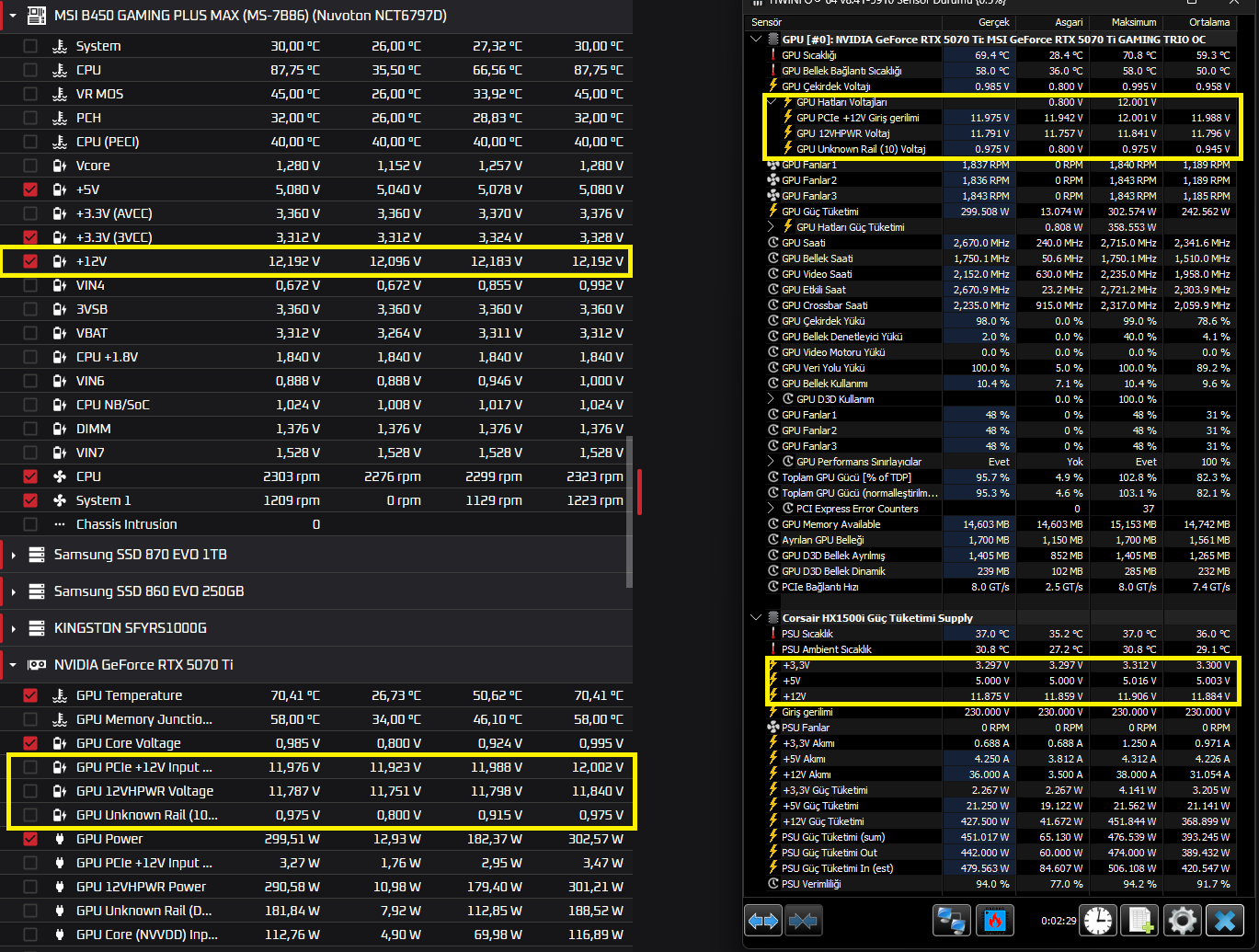Open HWiNFO sensor settings gear

(x=1183, y=921)
